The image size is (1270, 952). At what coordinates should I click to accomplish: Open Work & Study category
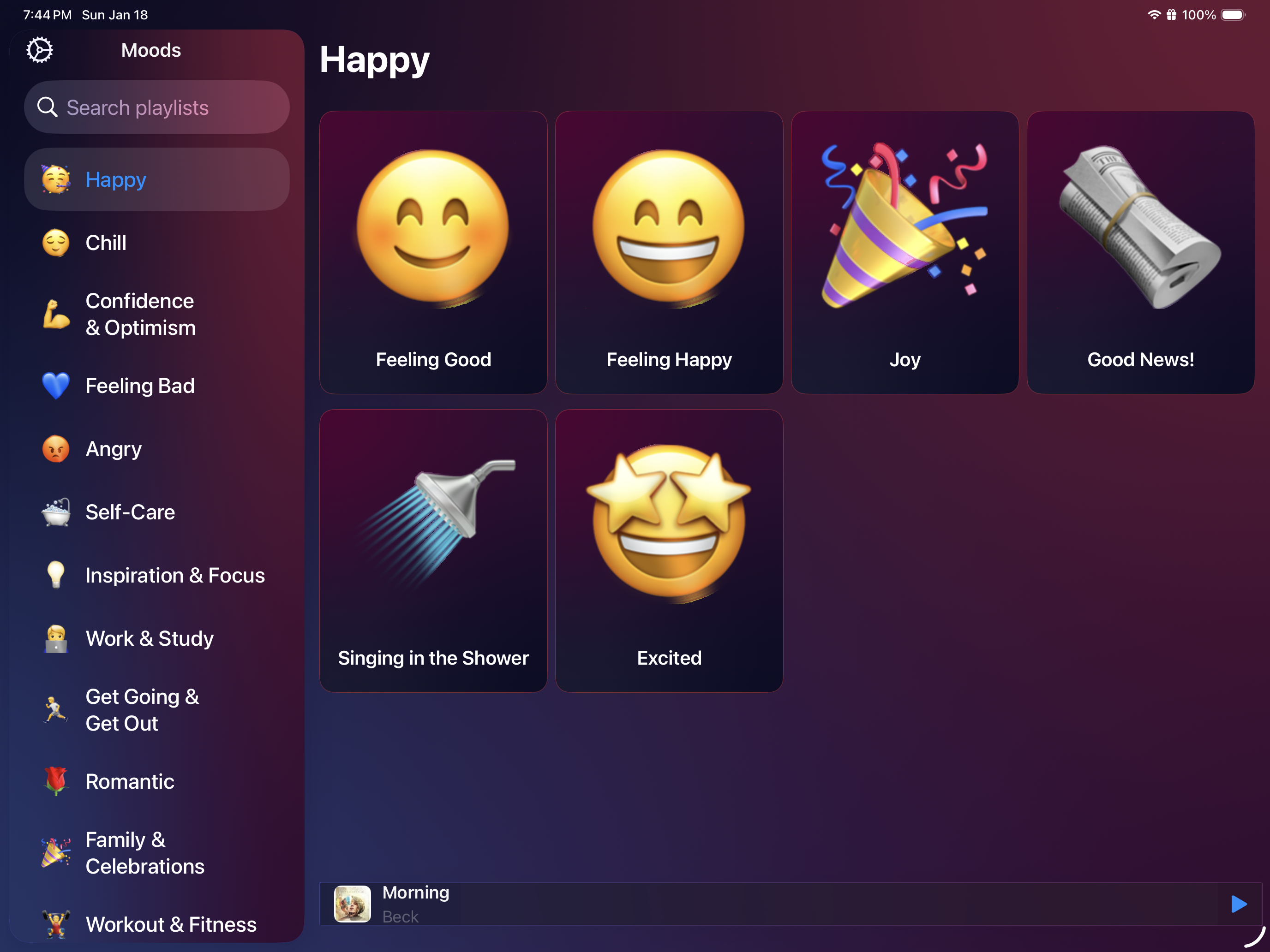coord(149,638)
